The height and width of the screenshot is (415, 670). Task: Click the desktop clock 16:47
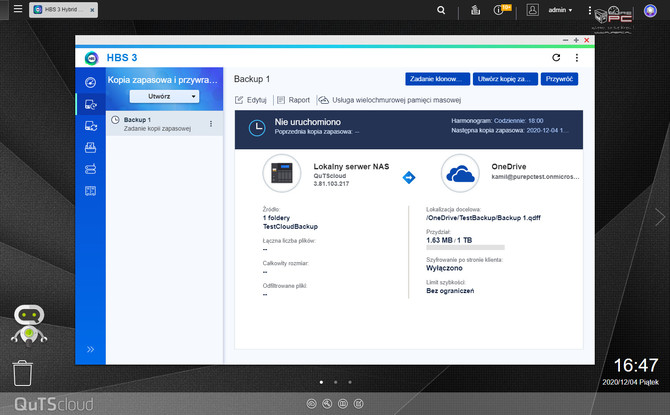636,366
